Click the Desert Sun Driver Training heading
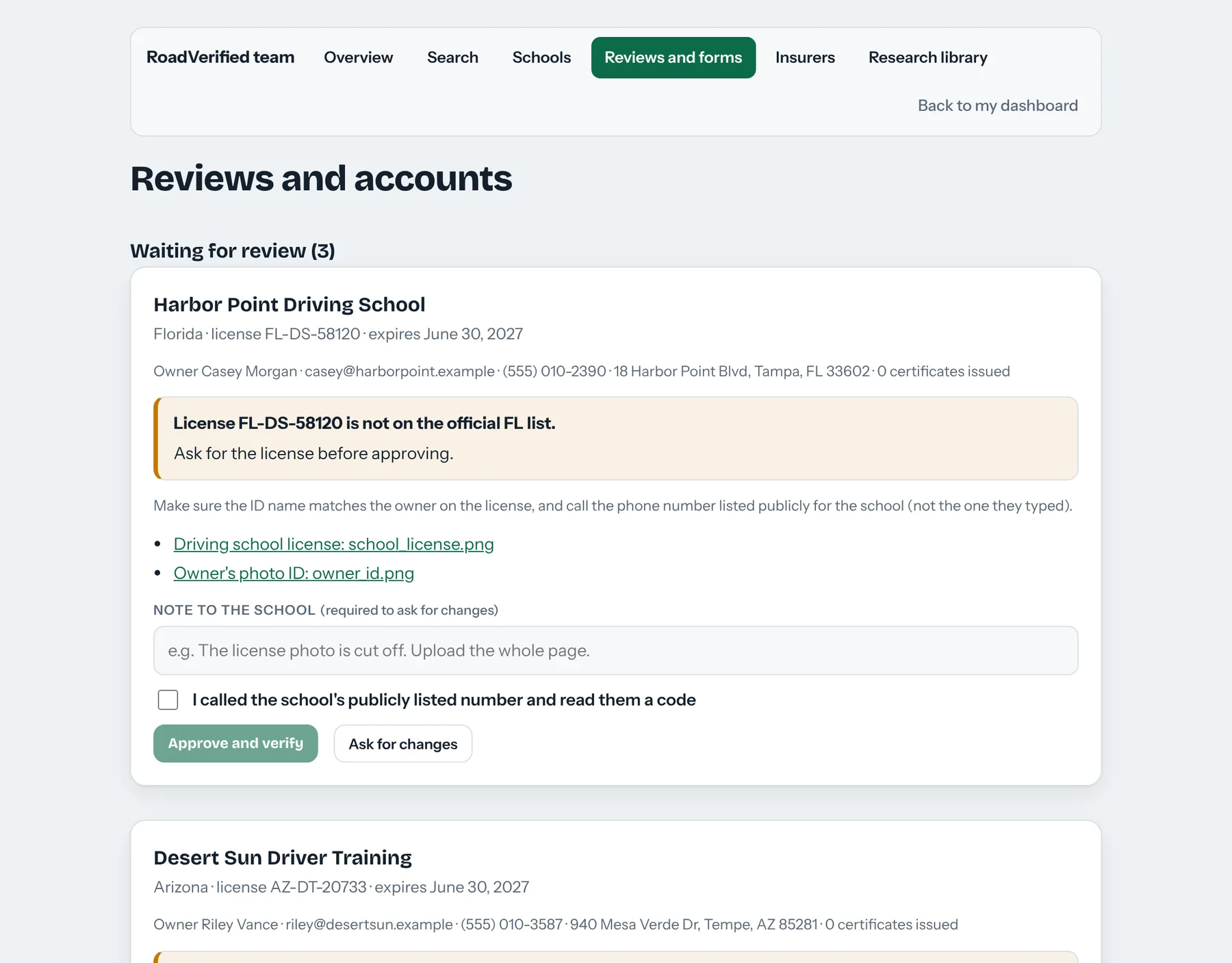Image resolution: width=1232 pixels, height=963 pixels. [283, 858]
